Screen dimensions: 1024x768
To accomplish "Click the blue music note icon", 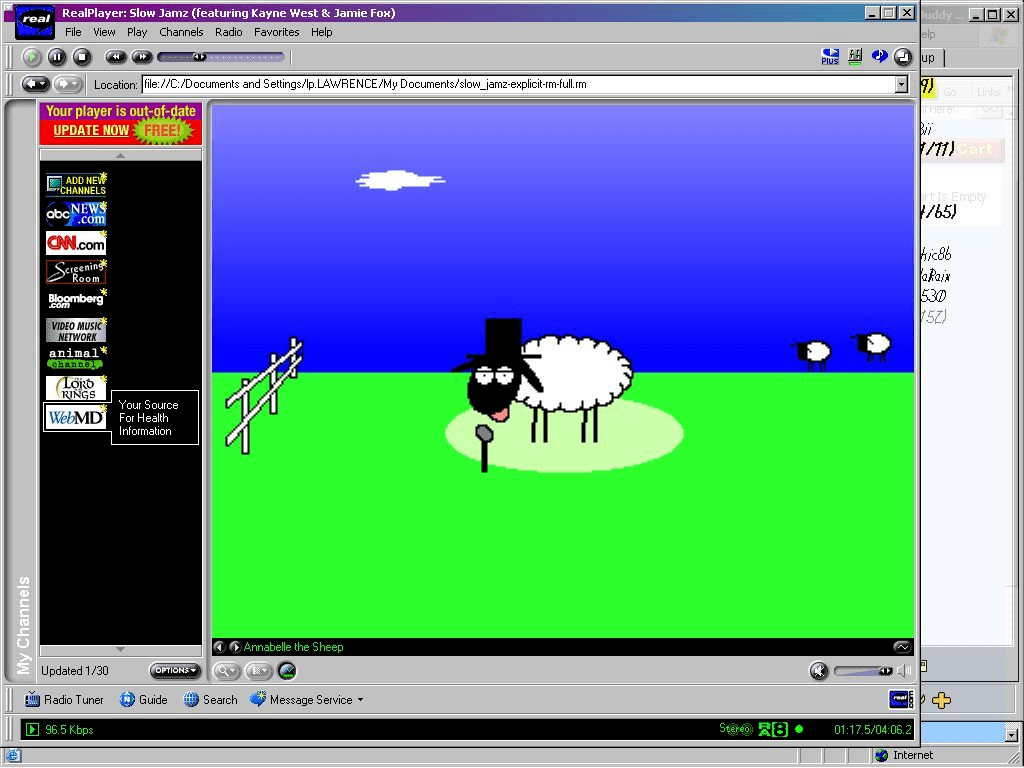I will [879, 57].
